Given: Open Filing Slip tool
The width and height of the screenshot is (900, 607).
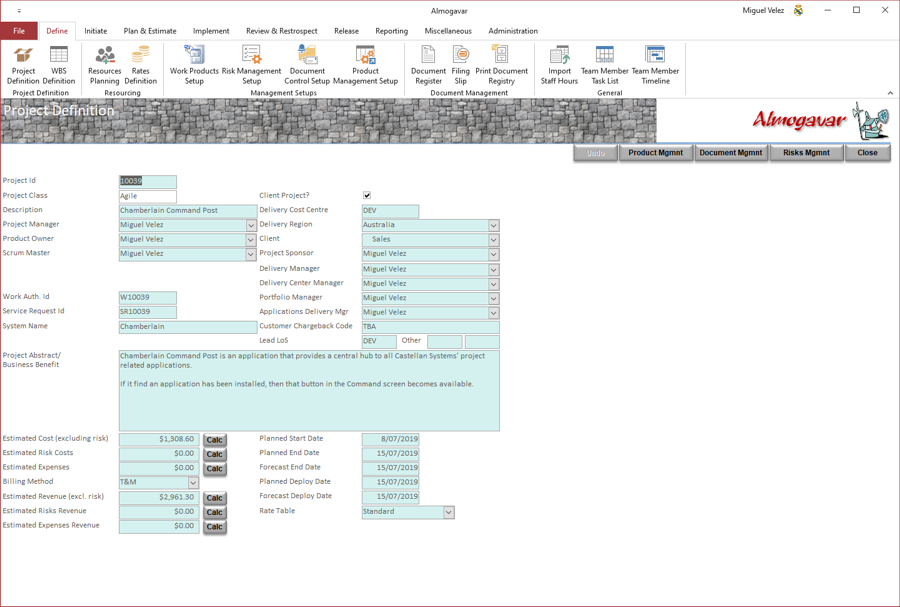Looking at the screenshot, I should point(460,66).
